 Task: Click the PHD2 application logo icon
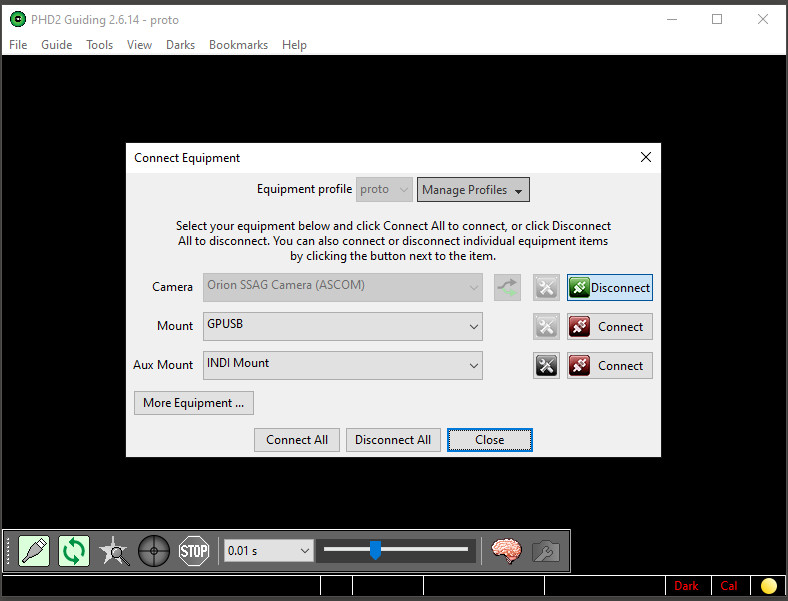[x=18, y=20]
